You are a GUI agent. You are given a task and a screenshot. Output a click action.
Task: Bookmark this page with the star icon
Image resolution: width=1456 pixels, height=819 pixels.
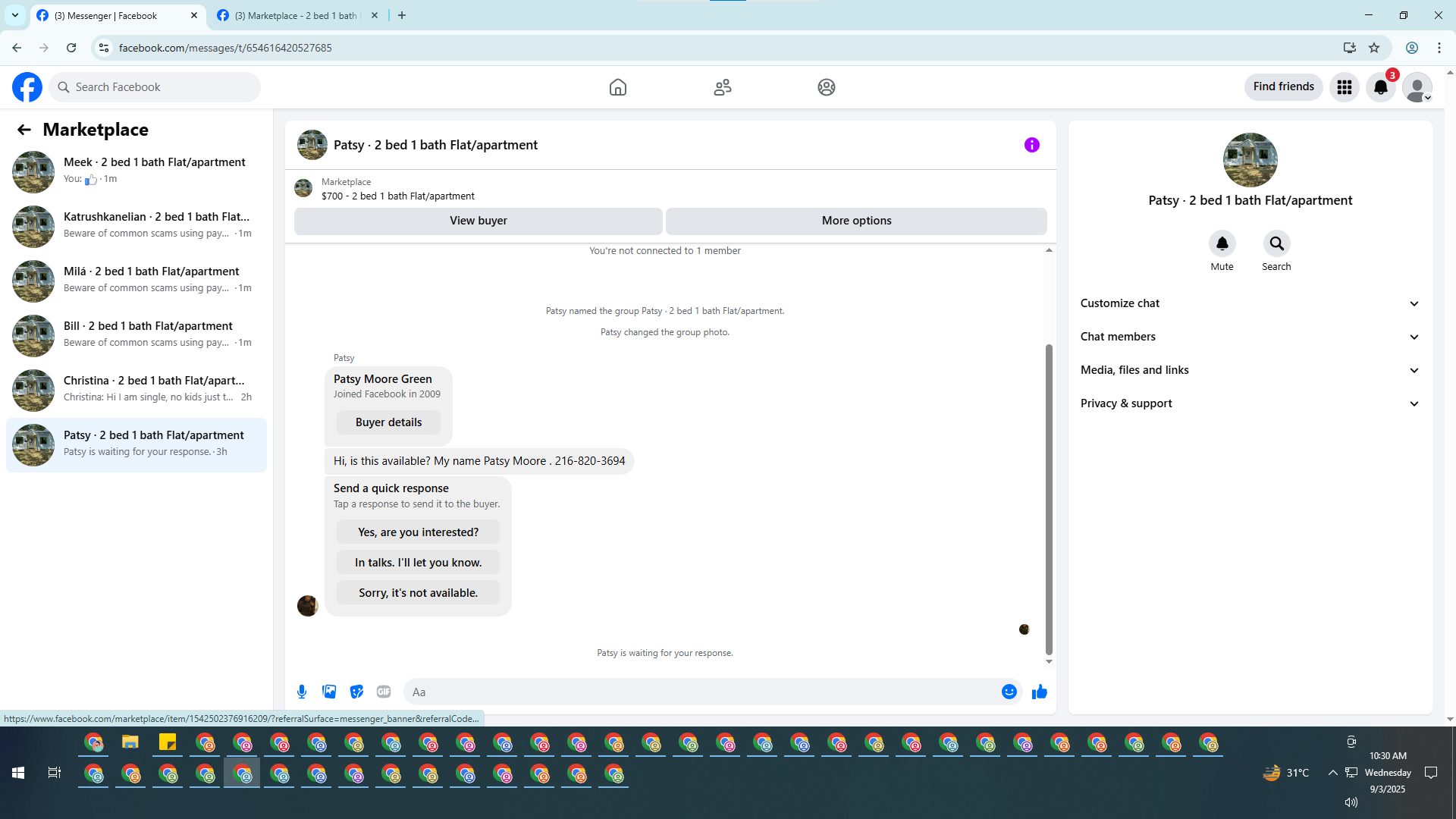click(1374, 48)
